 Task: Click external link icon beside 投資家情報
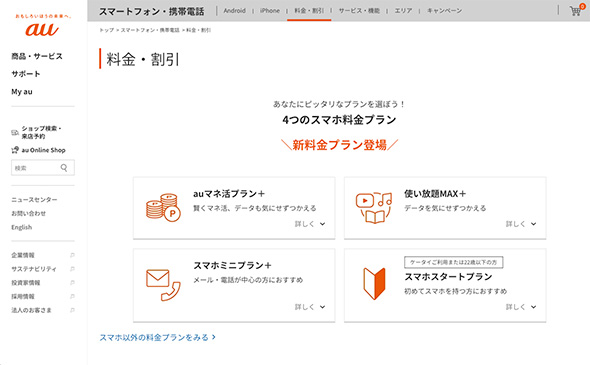72,283
